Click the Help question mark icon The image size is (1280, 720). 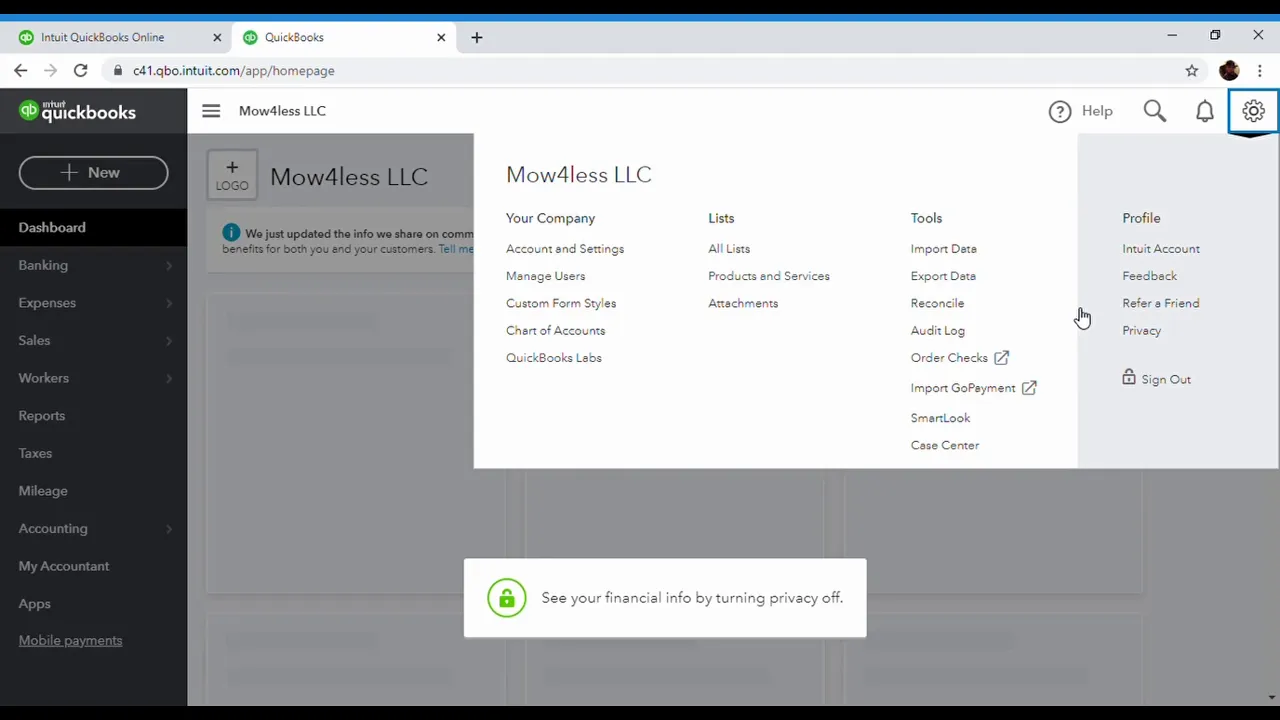click(1060, 111)
